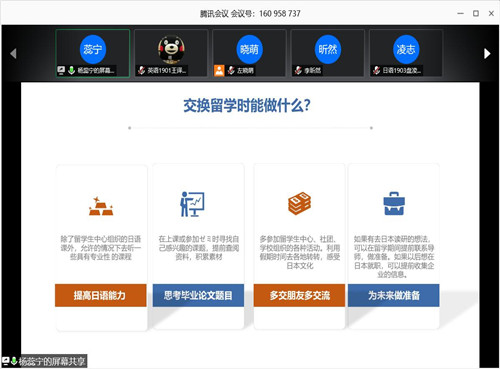Screen dimensions: 500x369
Task: Click screen-share icon on 蕊宁's tile
Action: click(x=61, y=70)
